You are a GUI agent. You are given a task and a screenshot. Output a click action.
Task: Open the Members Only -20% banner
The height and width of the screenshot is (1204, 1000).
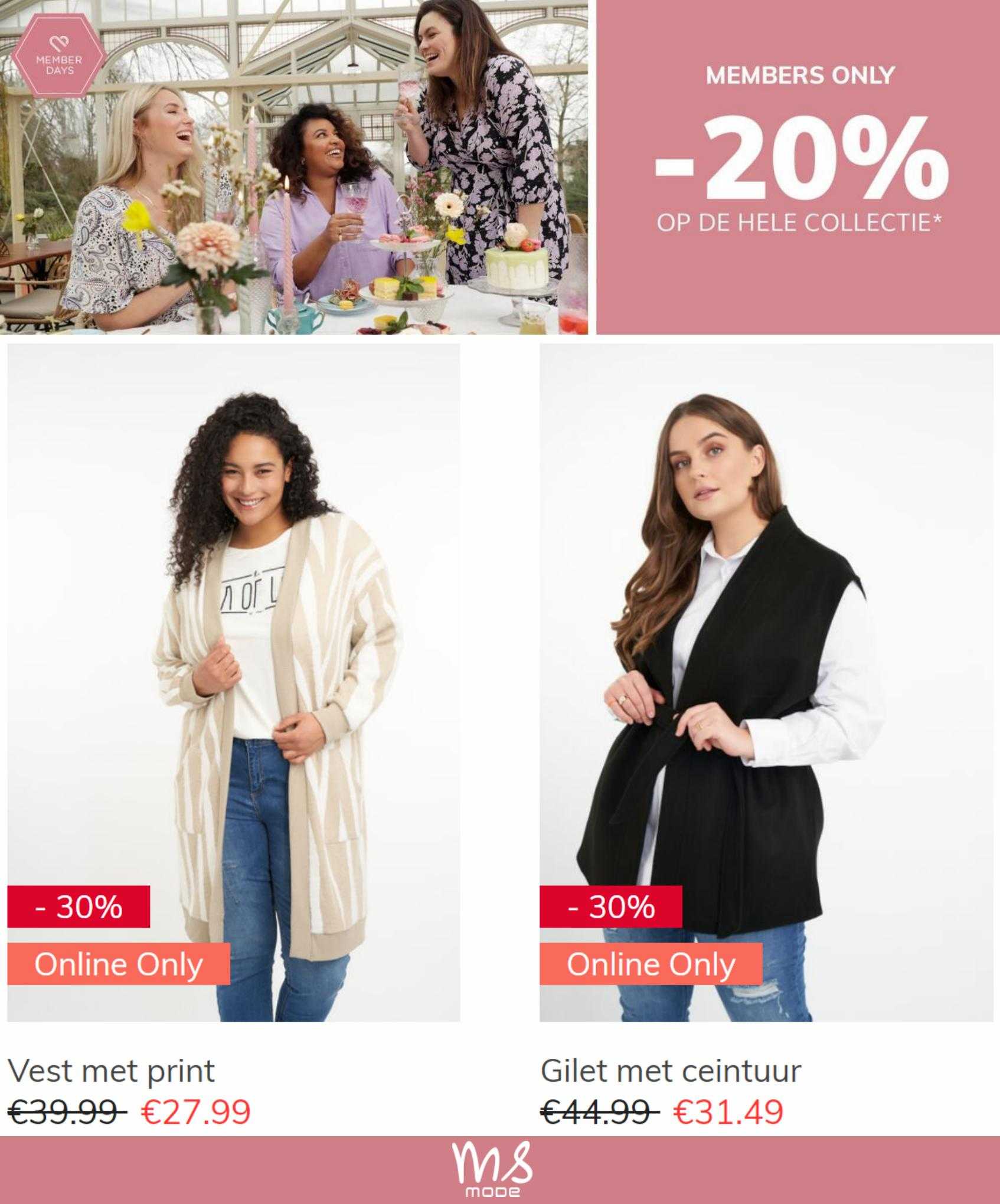tap(798, 167)
